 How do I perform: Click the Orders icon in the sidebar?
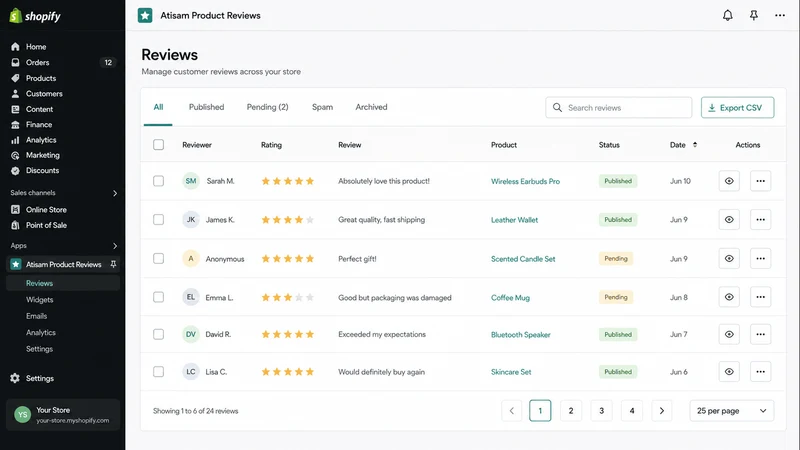tap(15, 62)
